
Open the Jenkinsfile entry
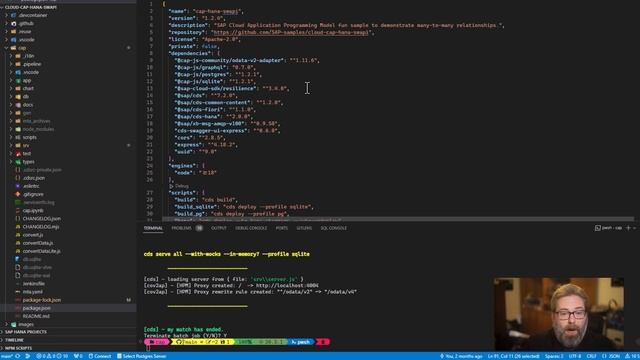[x=33, y=284]
